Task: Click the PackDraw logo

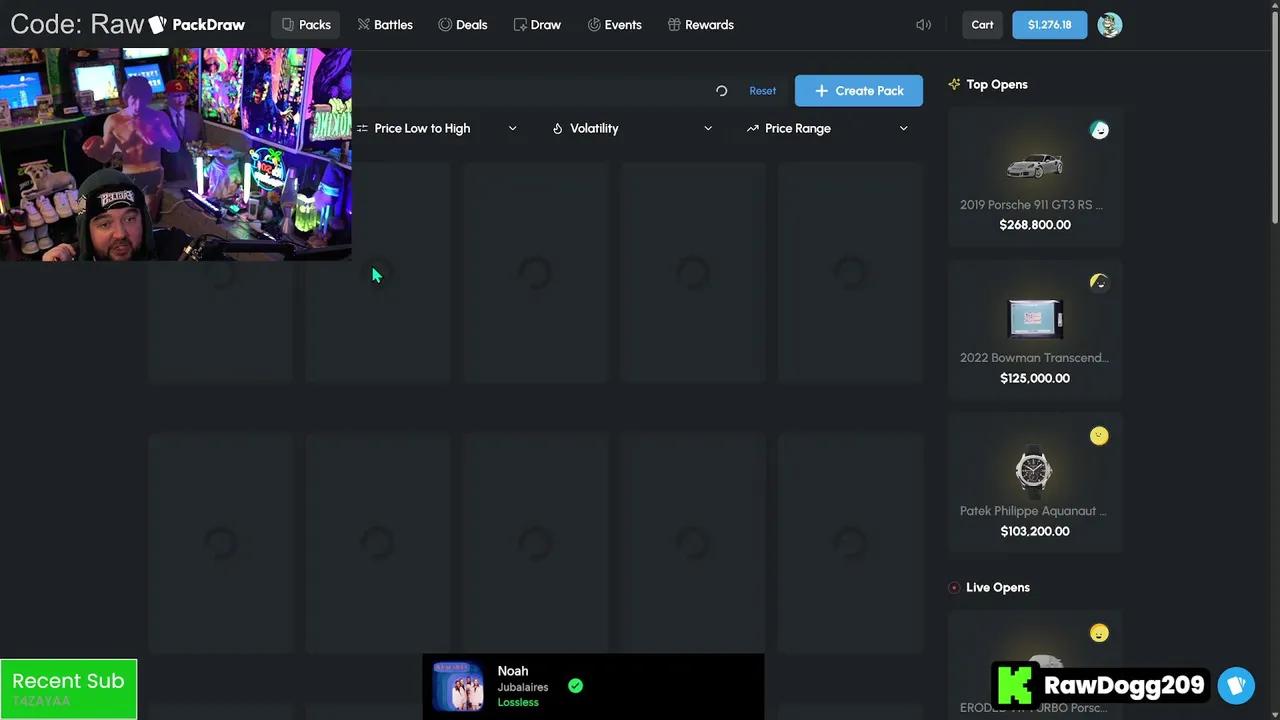Action: click(x=197, y=25)
